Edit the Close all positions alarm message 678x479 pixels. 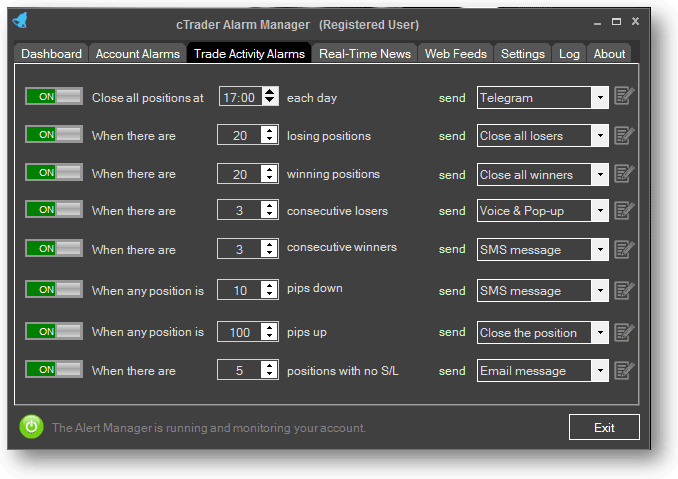point(624,96)
